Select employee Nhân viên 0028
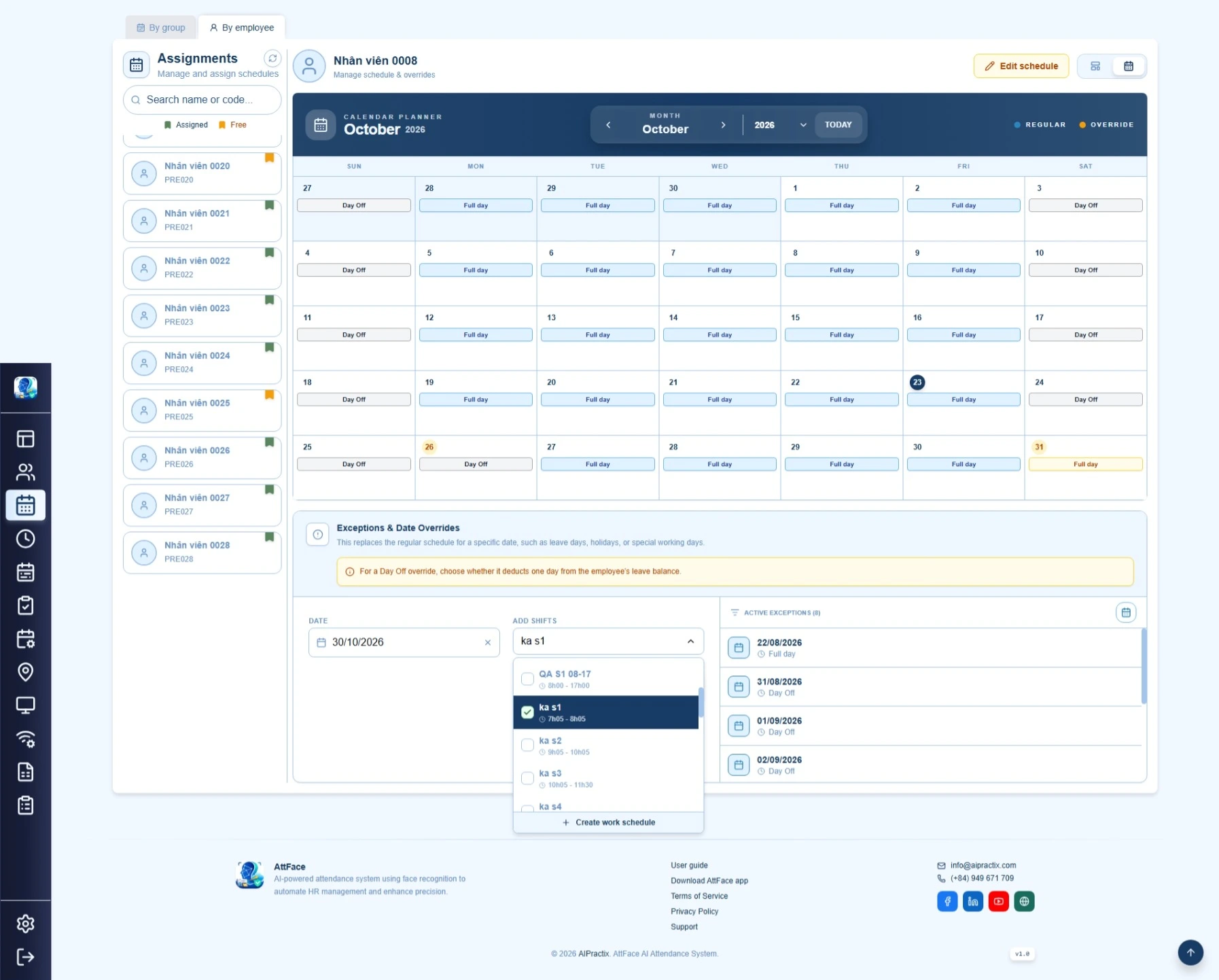The height and width of the screenshot is (980, 1219). (202, 553)
